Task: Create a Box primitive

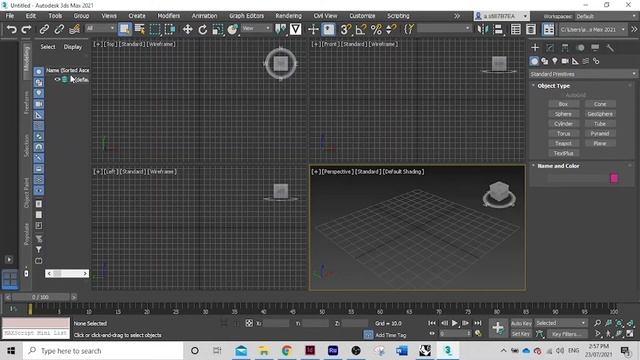Action: pyautogui.click(x=563, y=104)
